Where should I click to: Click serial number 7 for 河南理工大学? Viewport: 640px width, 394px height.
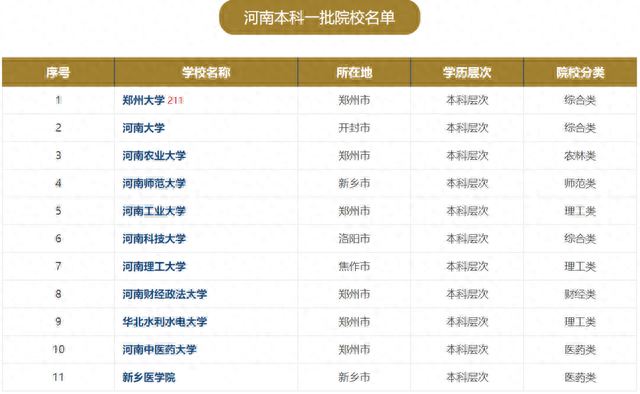(58, 266)
